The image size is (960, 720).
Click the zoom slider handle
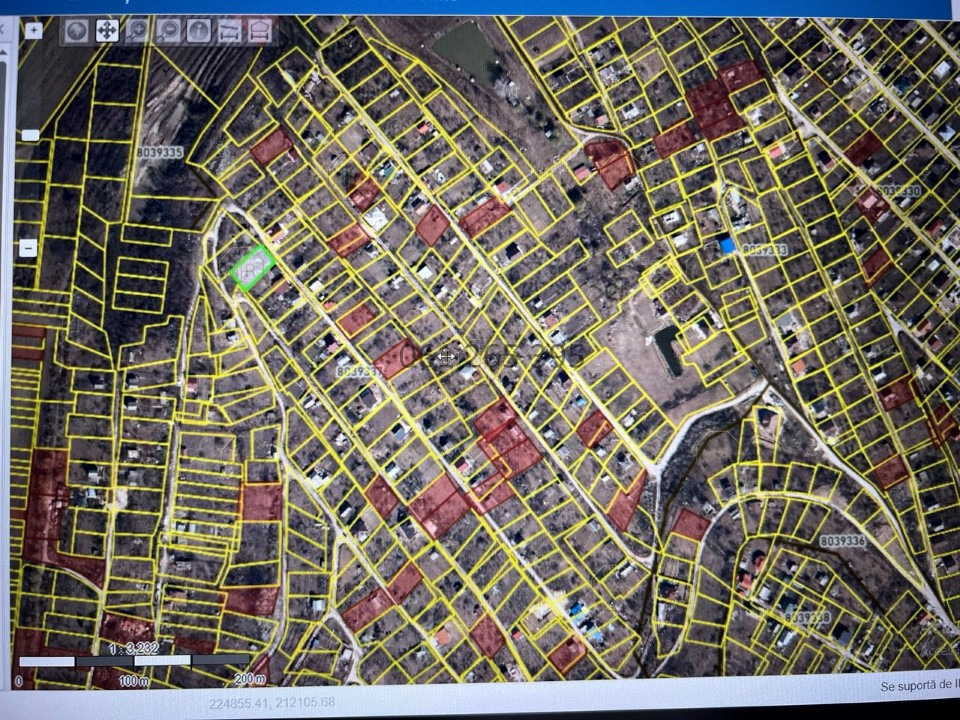point(31,135)
